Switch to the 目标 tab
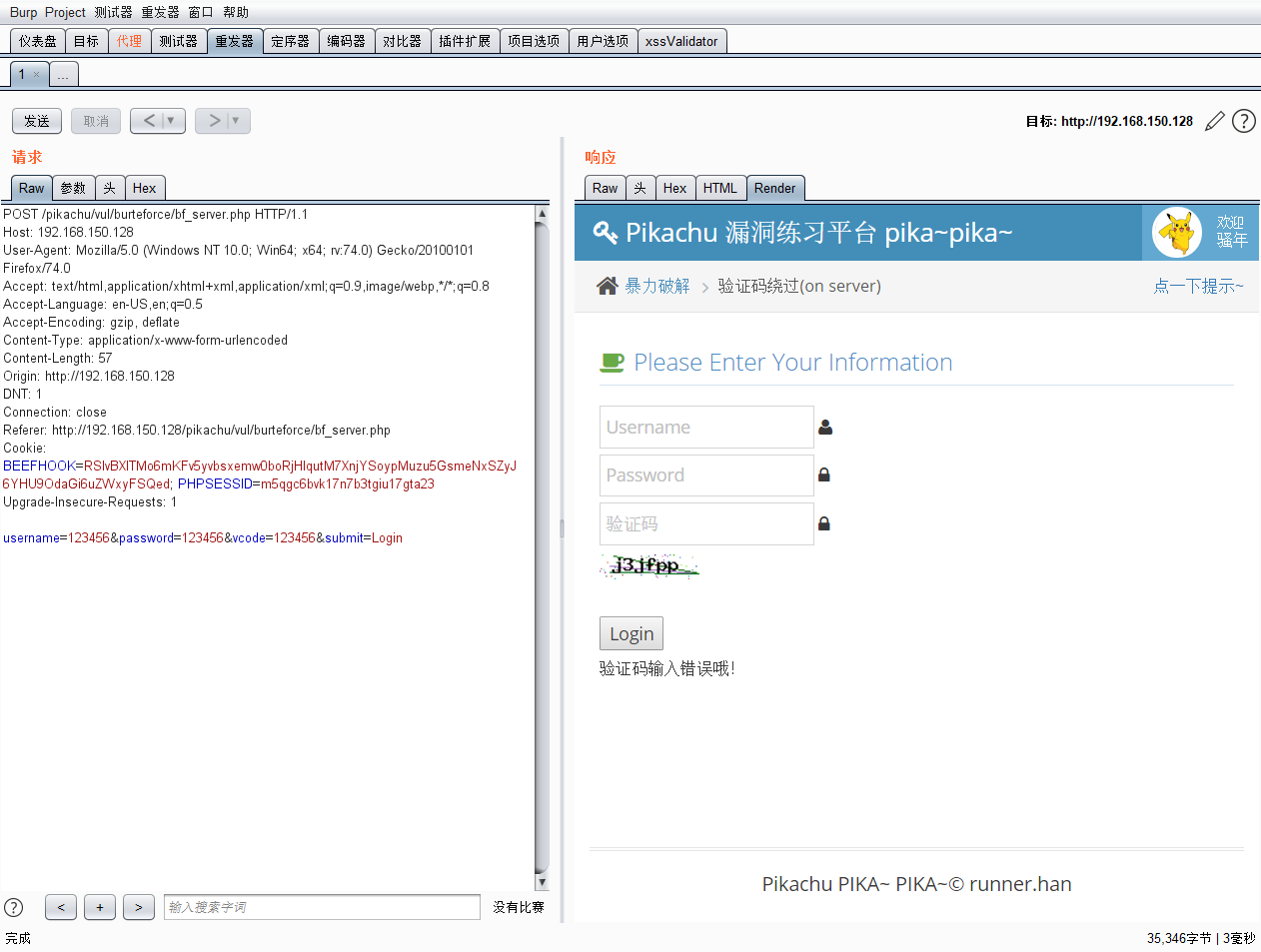Image resolution: width=1261 pixels, height=952 pixels. coord(86,41)
